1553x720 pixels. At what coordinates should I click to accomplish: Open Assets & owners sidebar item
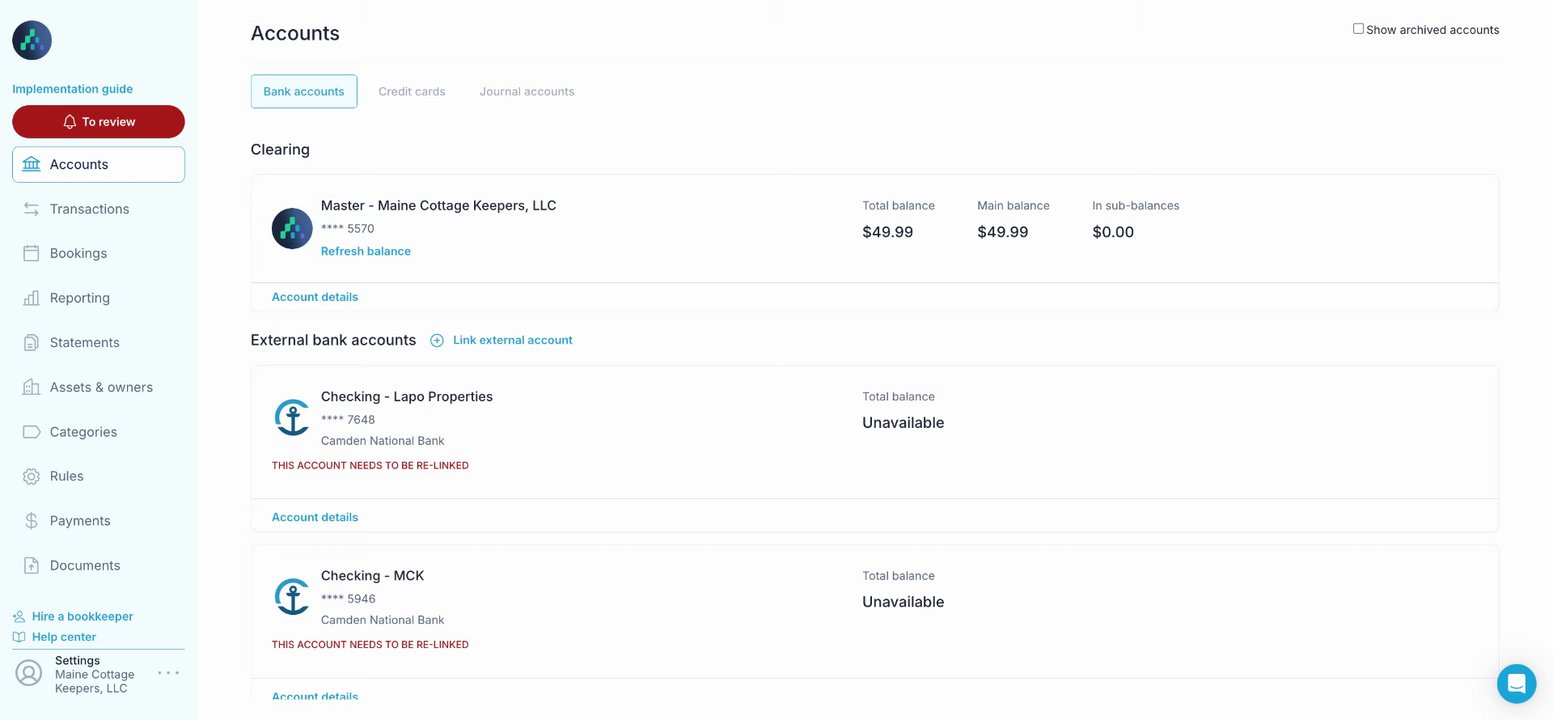coord(101,387)
